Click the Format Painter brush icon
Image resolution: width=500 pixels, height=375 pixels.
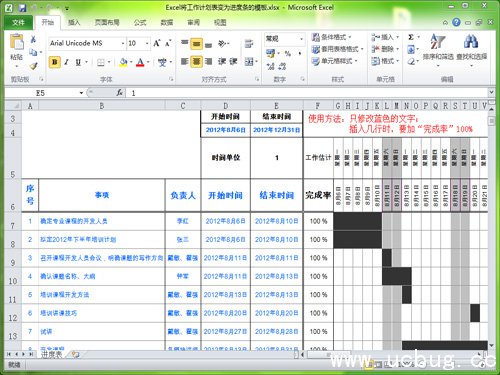point(33,66)
